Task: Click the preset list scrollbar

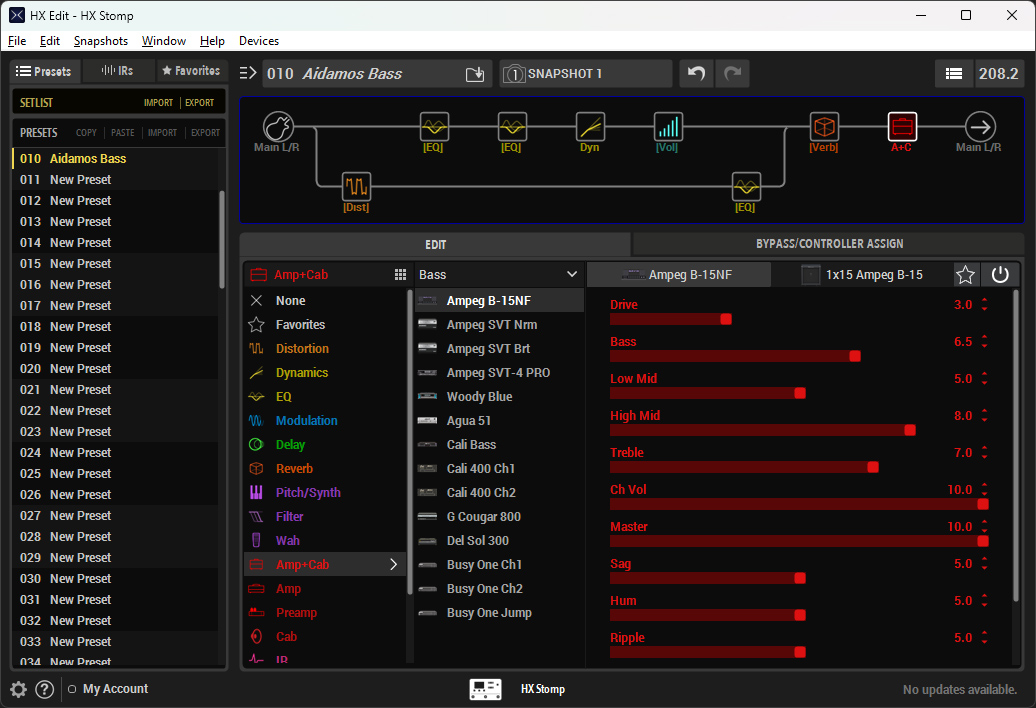Action: click(222, 239)
